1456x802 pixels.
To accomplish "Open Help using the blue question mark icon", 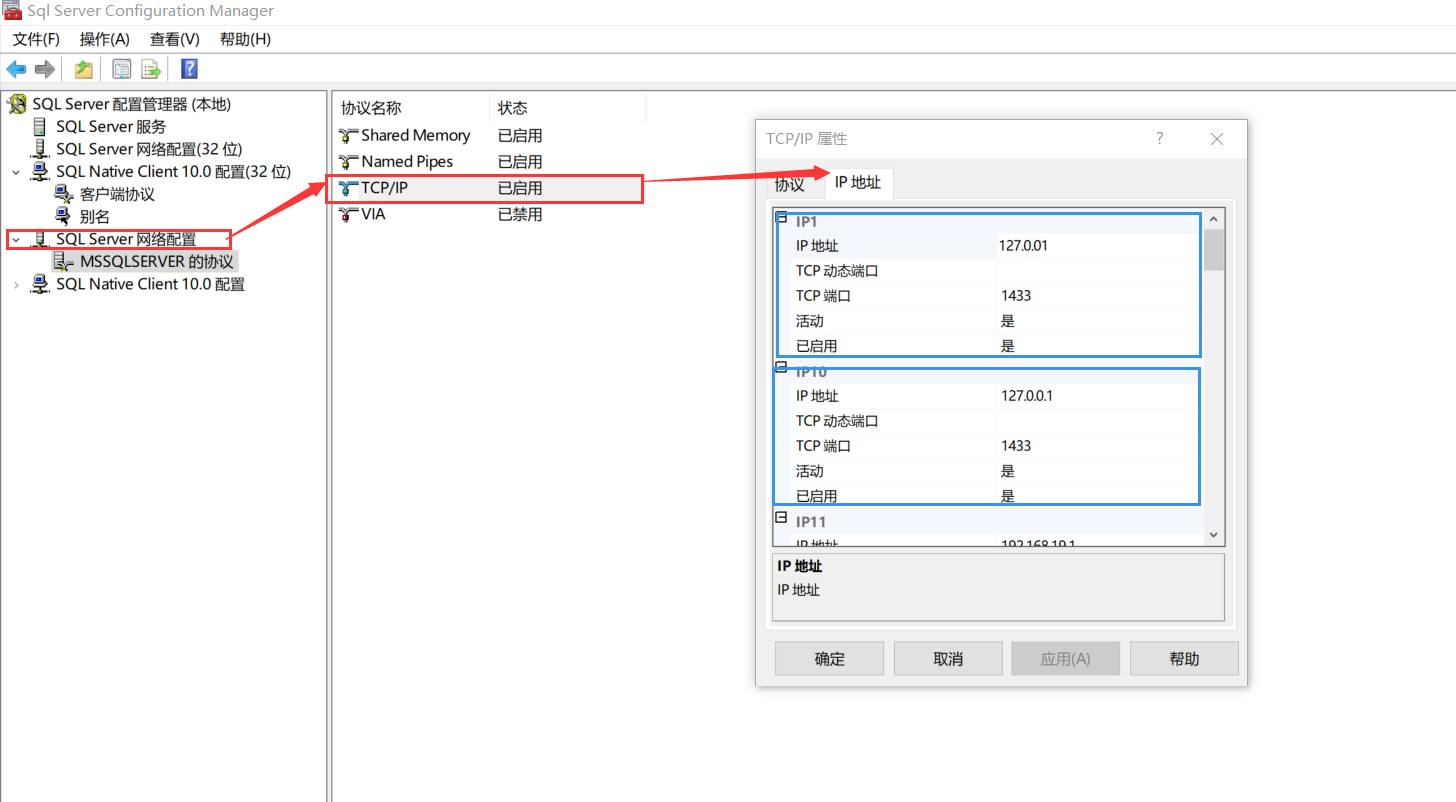I will click(x=188, y=68).
